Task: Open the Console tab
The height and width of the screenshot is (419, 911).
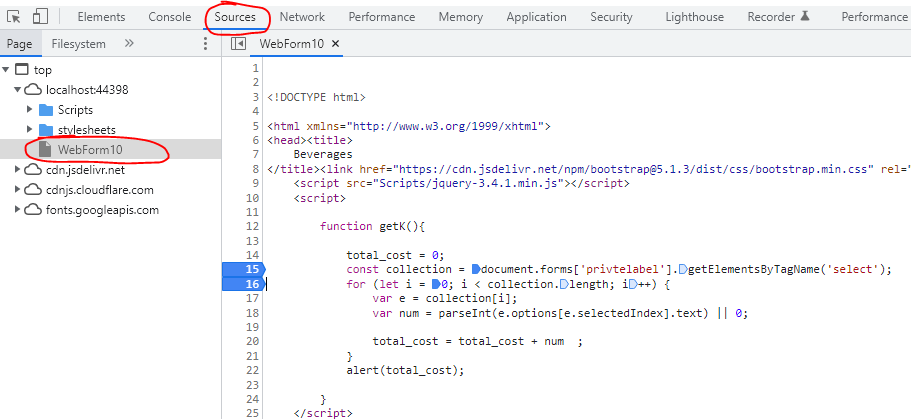Action: tap(170, 17)
